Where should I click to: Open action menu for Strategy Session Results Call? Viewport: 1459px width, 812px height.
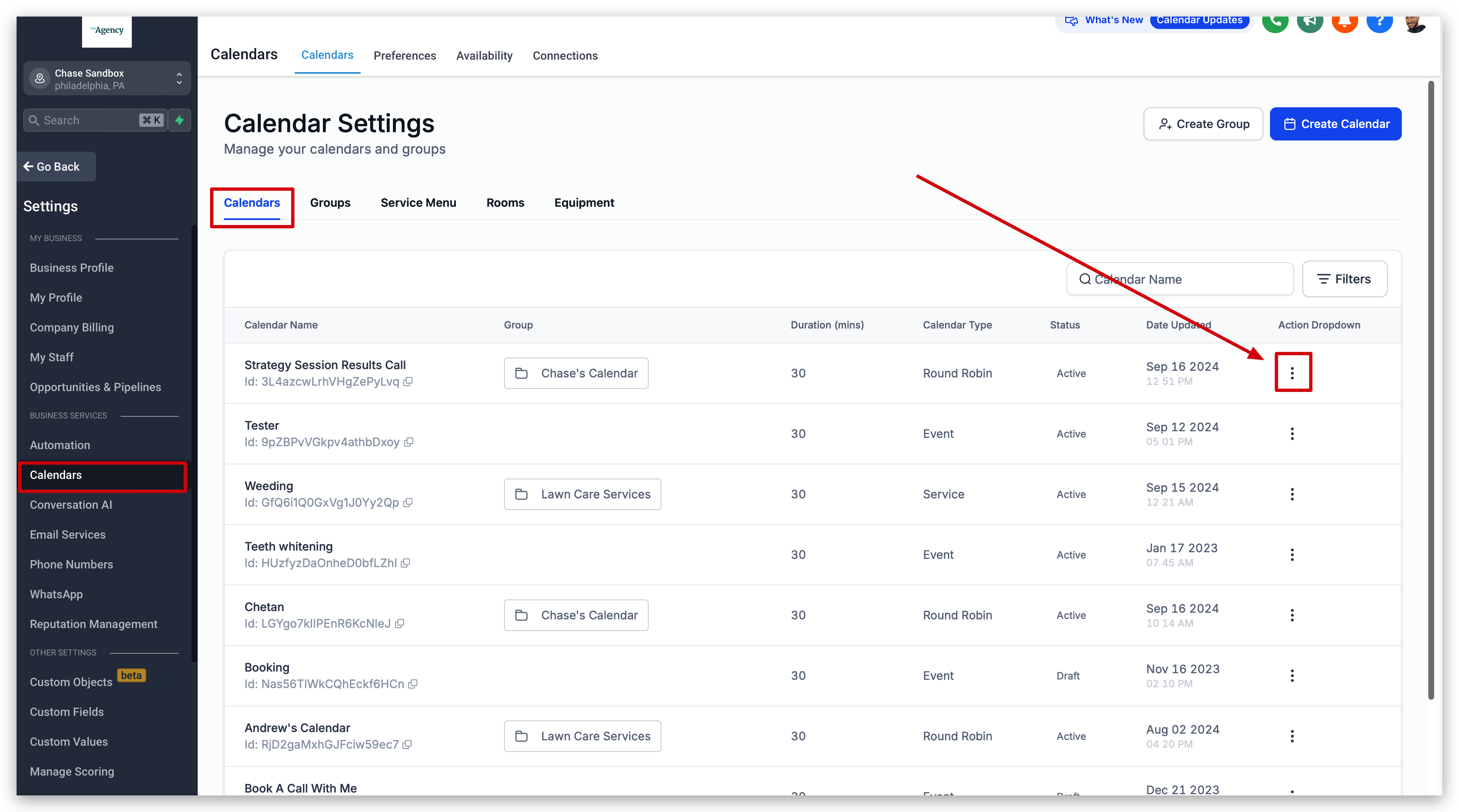pyautogui.click(x=1292, y=373)
